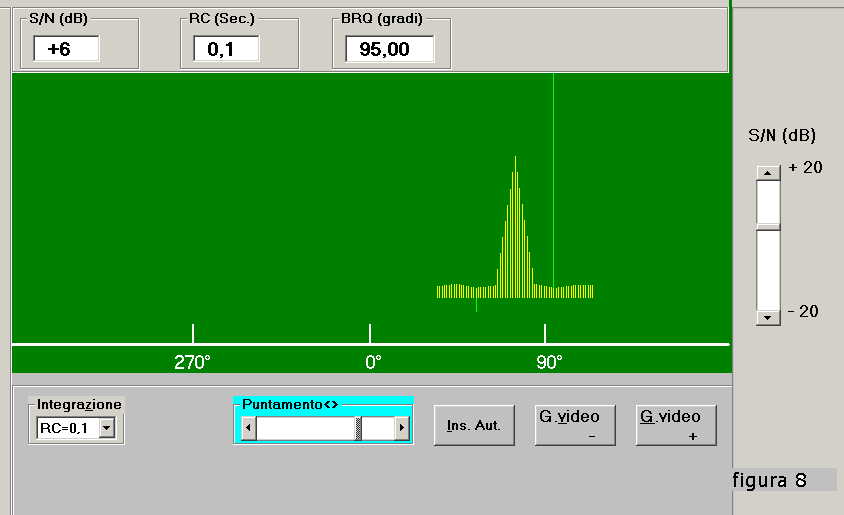
Task: Click the Ins. Aut. button
Action: coord(474,425)
